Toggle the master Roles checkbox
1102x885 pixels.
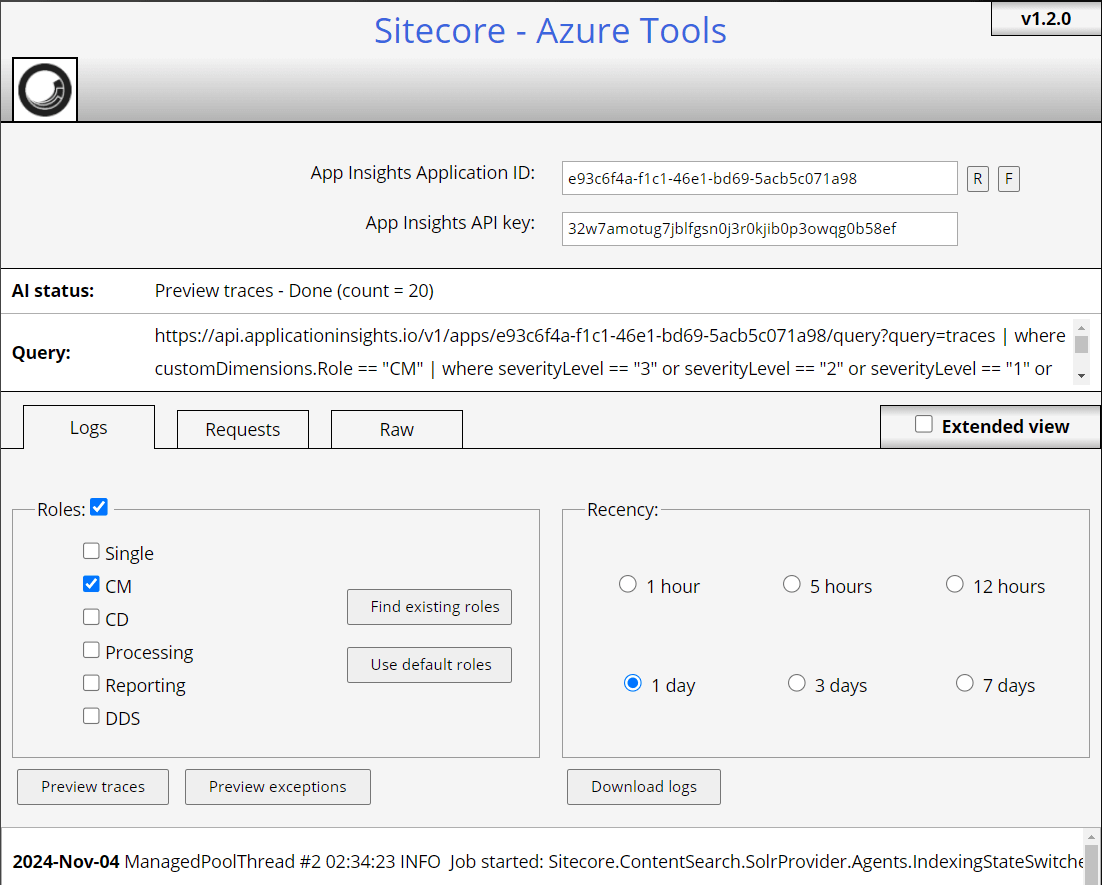[99, 507]
